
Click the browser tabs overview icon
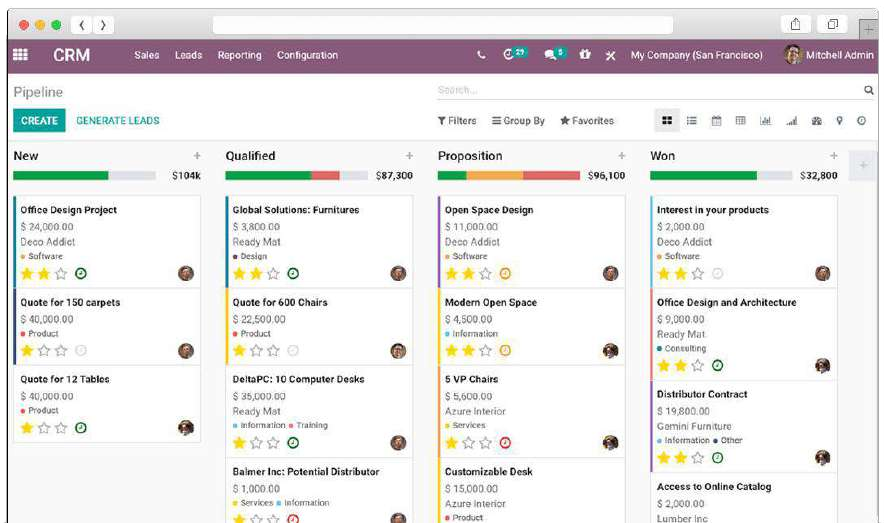(832, 24)
